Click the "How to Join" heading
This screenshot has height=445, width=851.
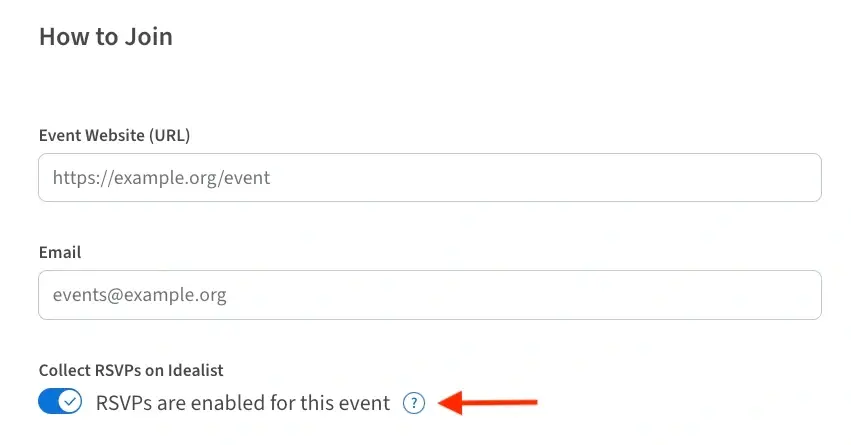[x=105, y=37]
